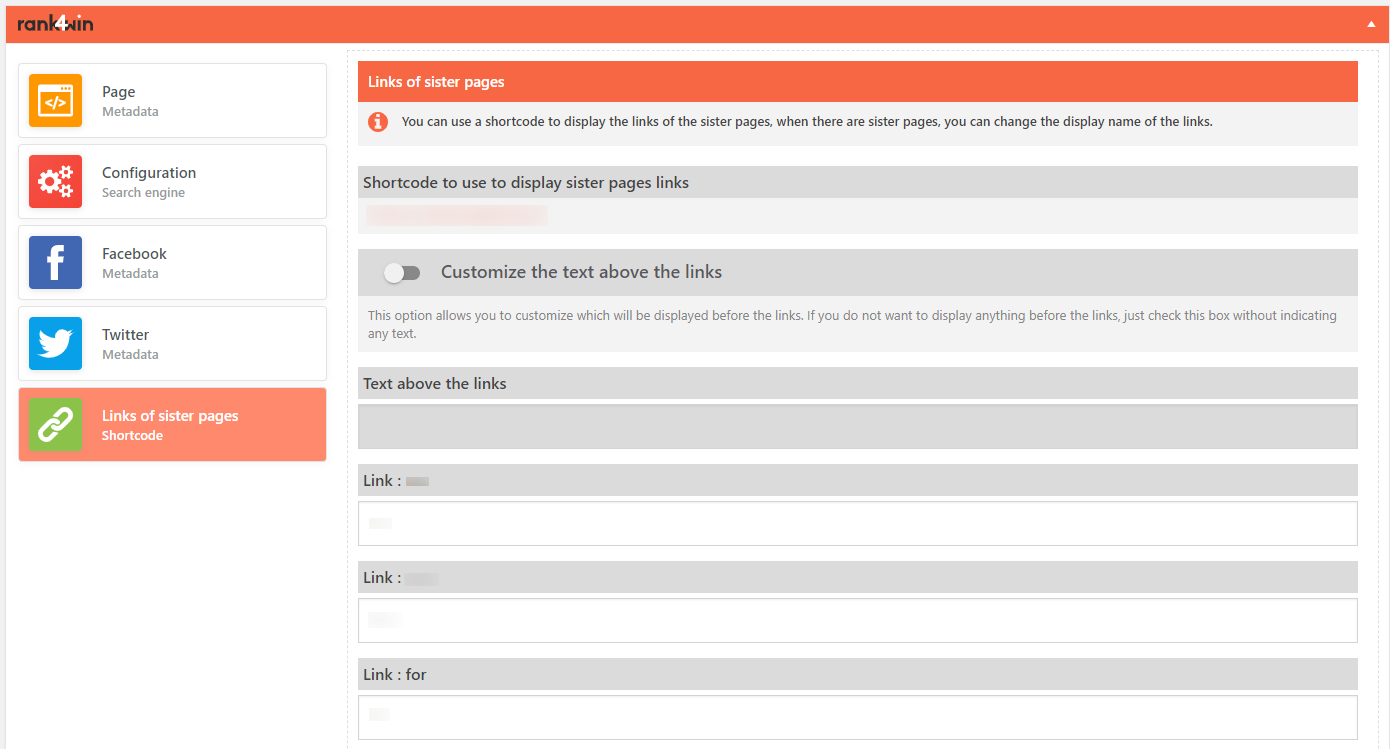
Task: Enable Customize the text above links toggle
Action: click(x=402, y=273)
